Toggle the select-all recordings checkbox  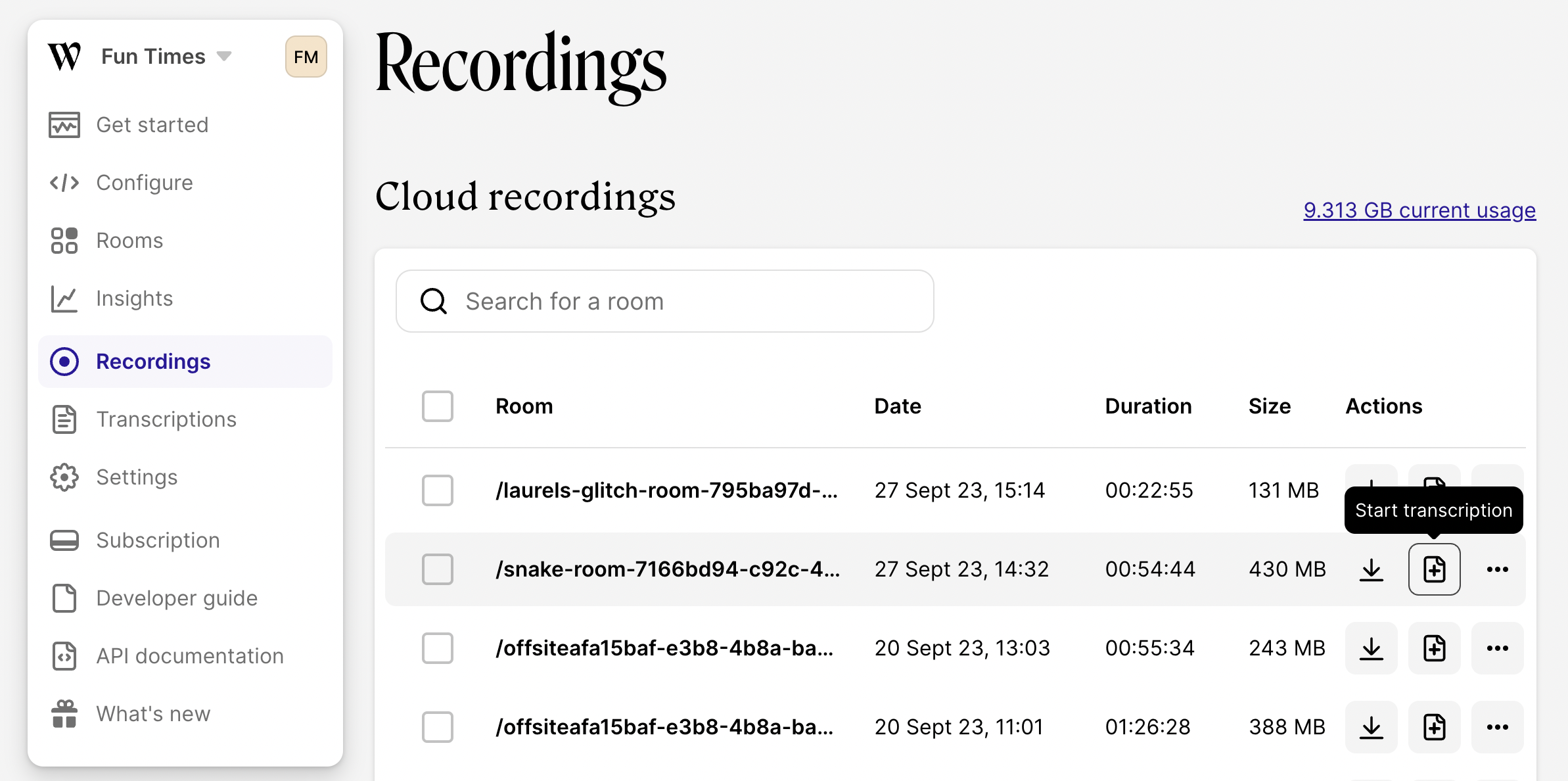tap(438, 406)
